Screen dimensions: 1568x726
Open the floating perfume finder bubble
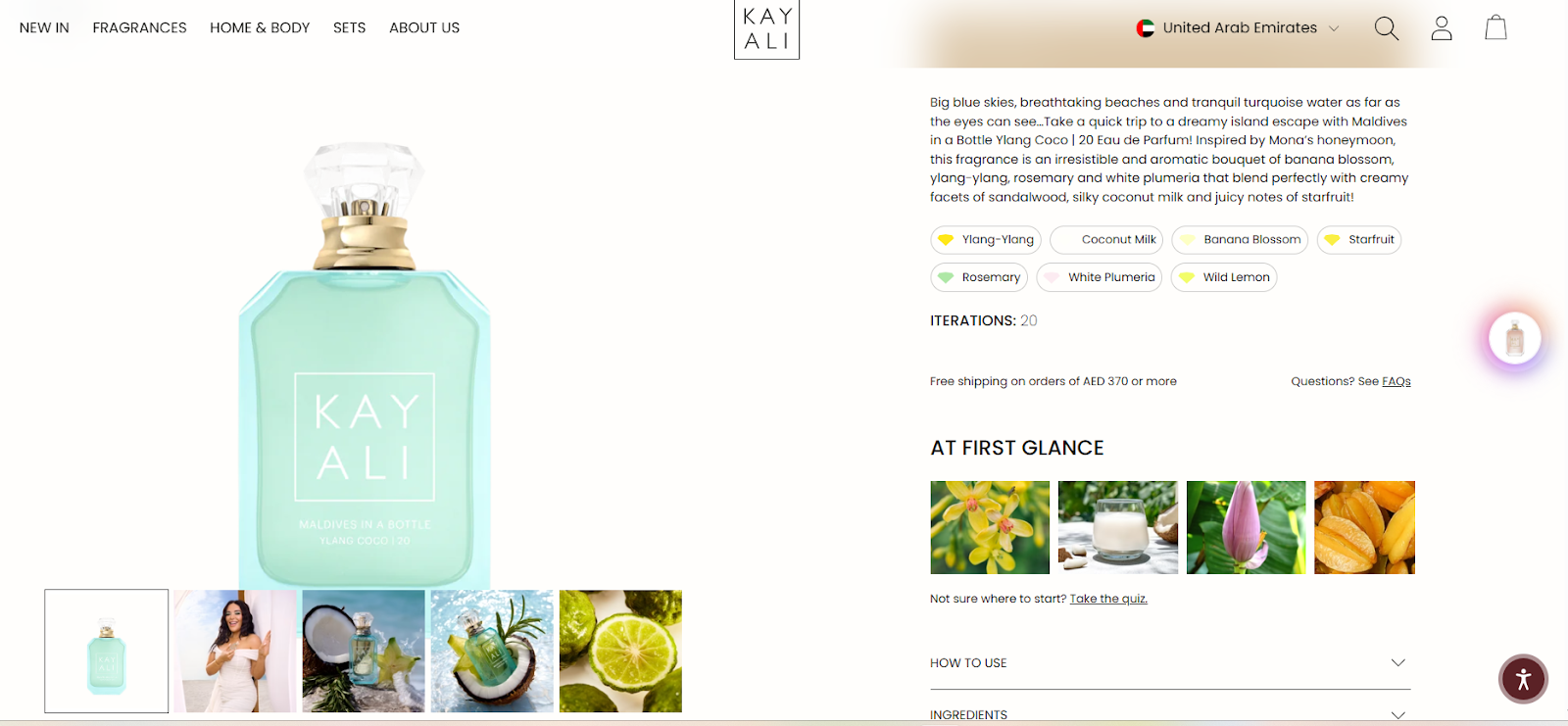[x=1514, y=338]
